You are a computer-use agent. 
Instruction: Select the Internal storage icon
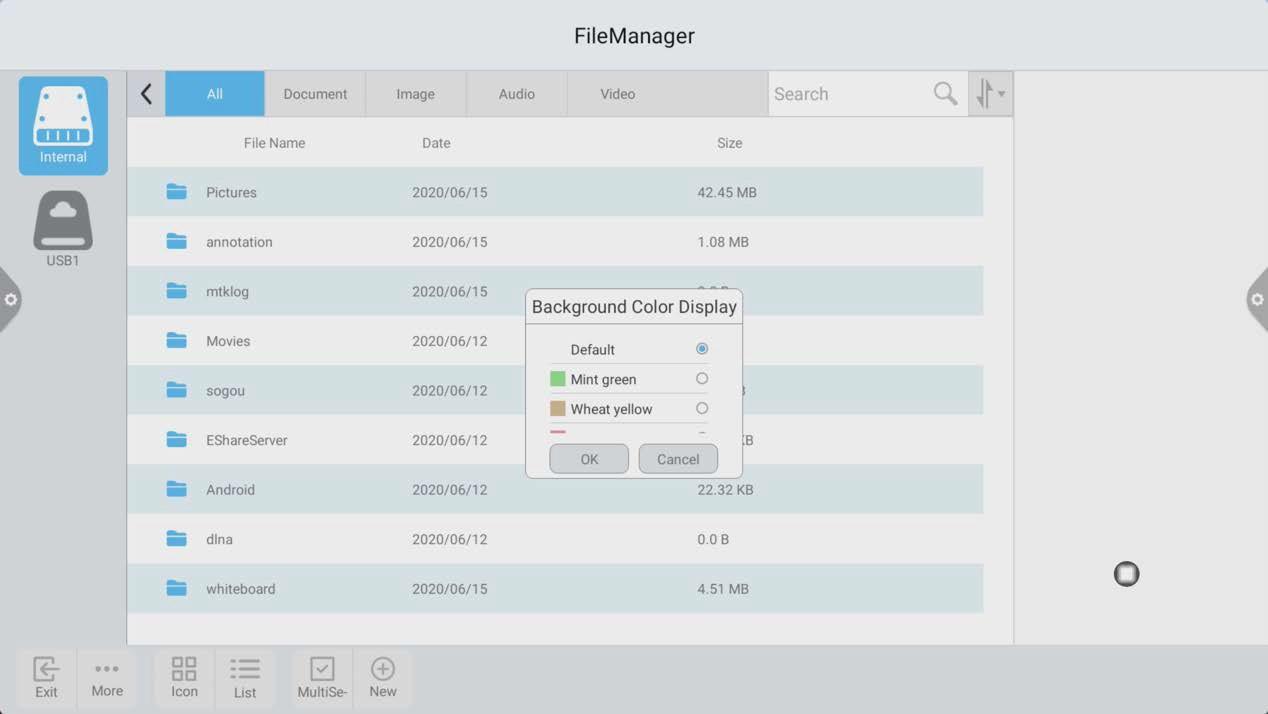63,125
